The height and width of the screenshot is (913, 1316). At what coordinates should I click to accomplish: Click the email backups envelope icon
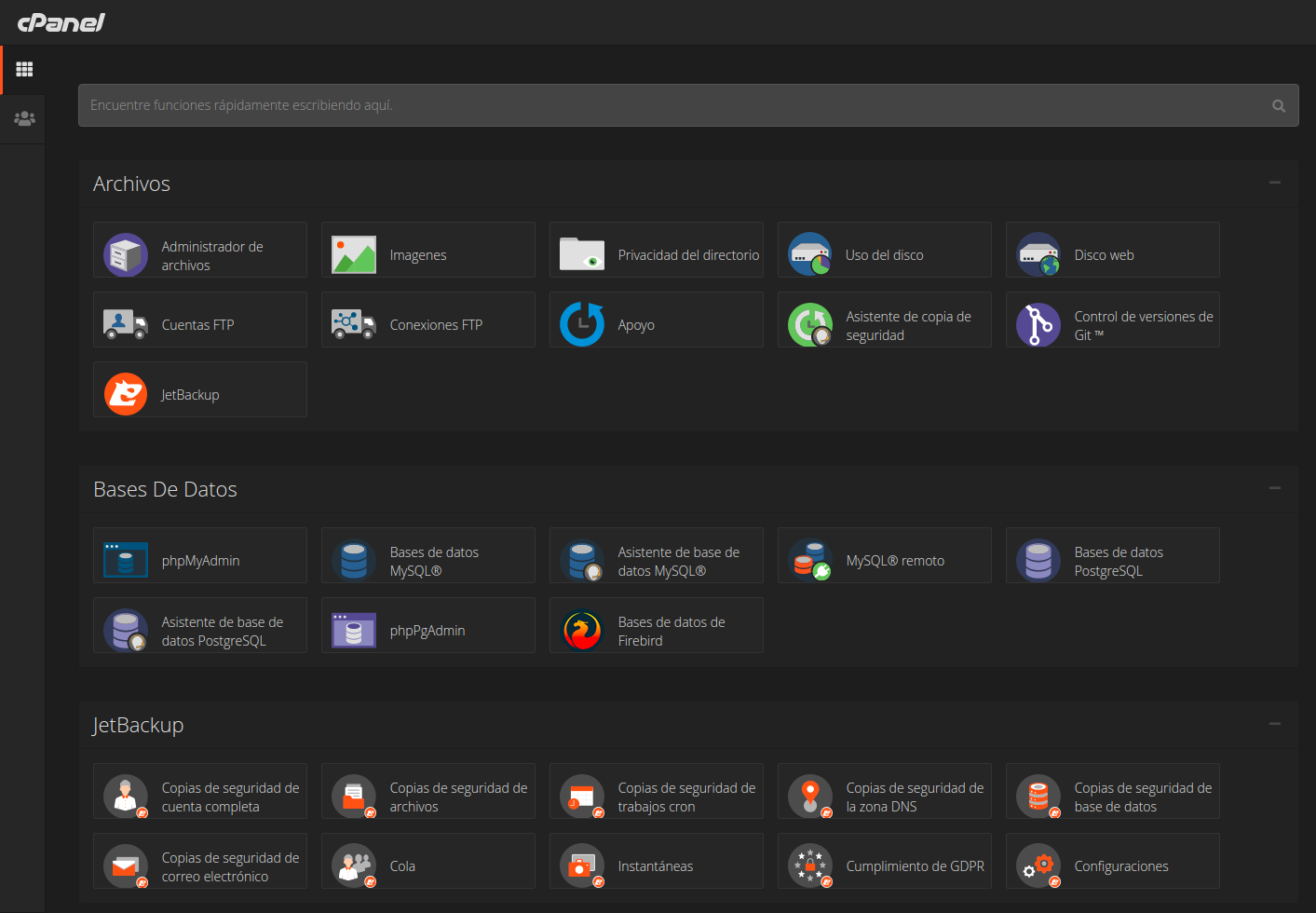[126, 866]
